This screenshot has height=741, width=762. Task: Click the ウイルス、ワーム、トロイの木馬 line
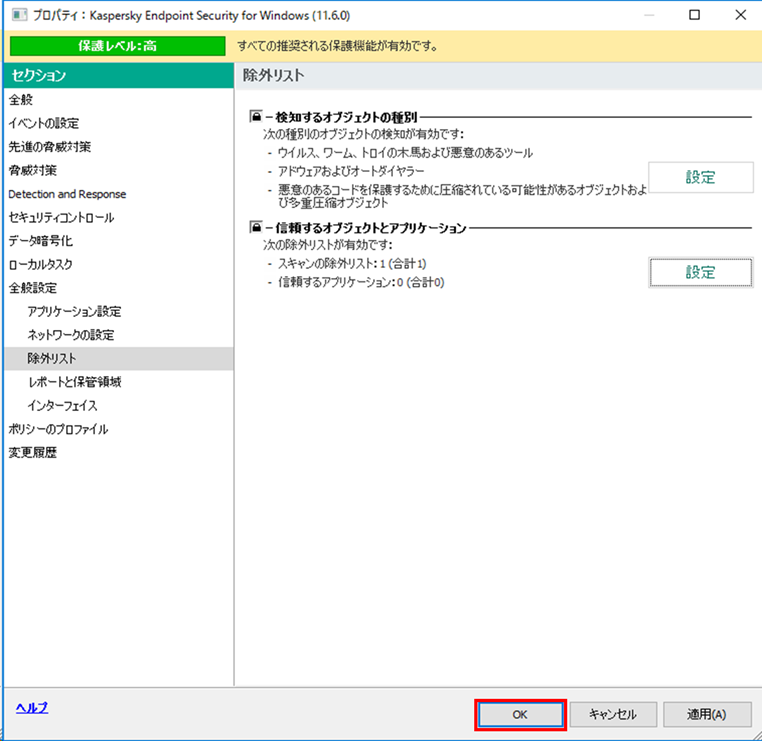point(405,153)
